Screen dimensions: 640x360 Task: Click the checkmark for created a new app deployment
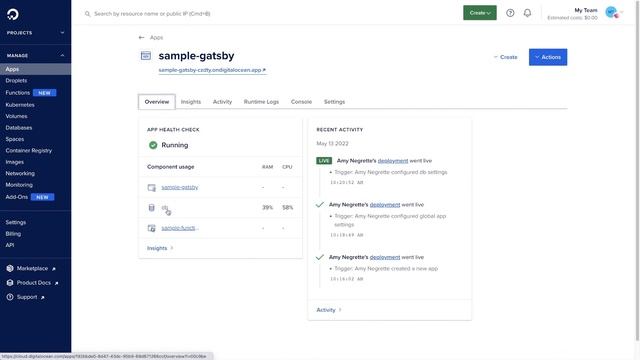point(320,257)
